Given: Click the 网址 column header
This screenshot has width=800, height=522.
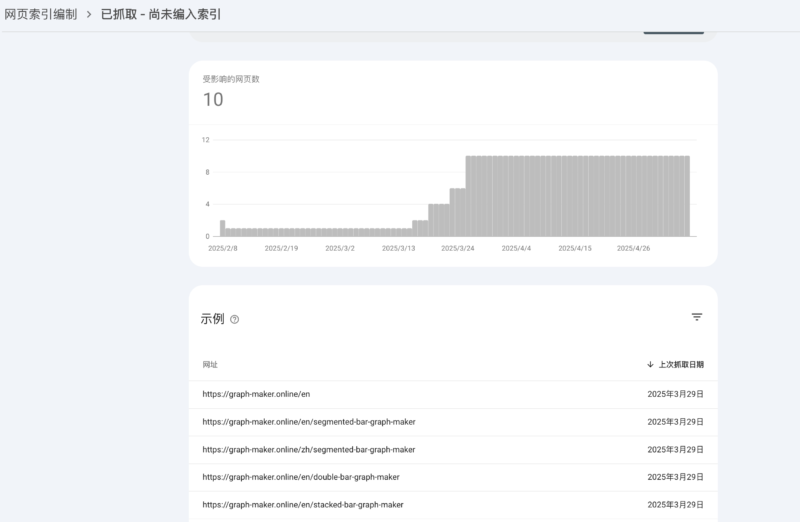Looking at the screenshot, I should tap(210, 365).
